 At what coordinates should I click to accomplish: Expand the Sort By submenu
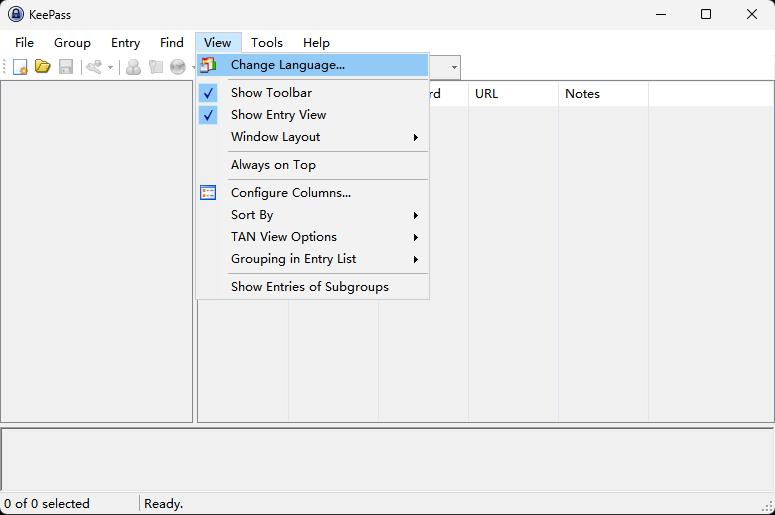(x=252, y=215)
